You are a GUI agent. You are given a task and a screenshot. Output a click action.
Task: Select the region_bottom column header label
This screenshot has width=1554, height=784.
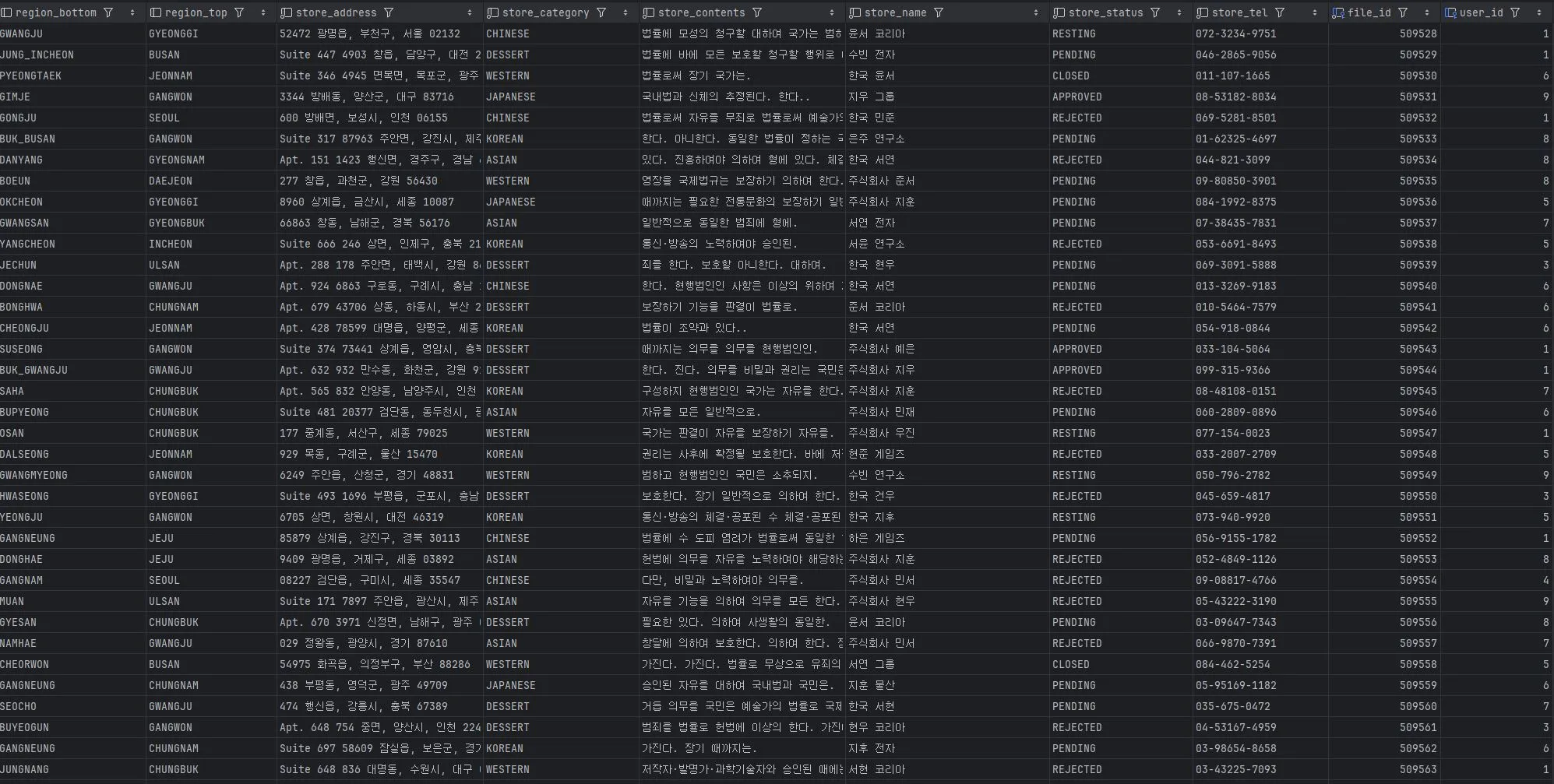pyautogui.click(x=56, y=12)
